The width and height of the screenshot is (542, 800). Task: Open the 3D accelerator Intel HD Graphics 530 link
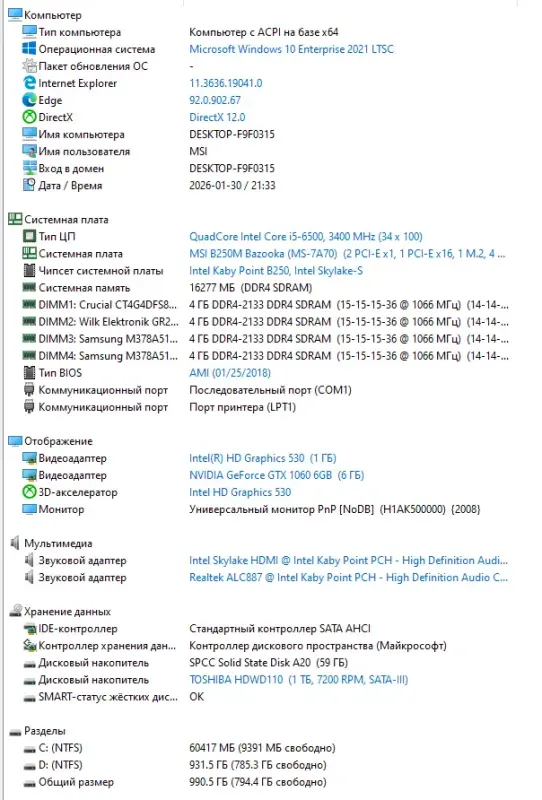coord(240,492)
